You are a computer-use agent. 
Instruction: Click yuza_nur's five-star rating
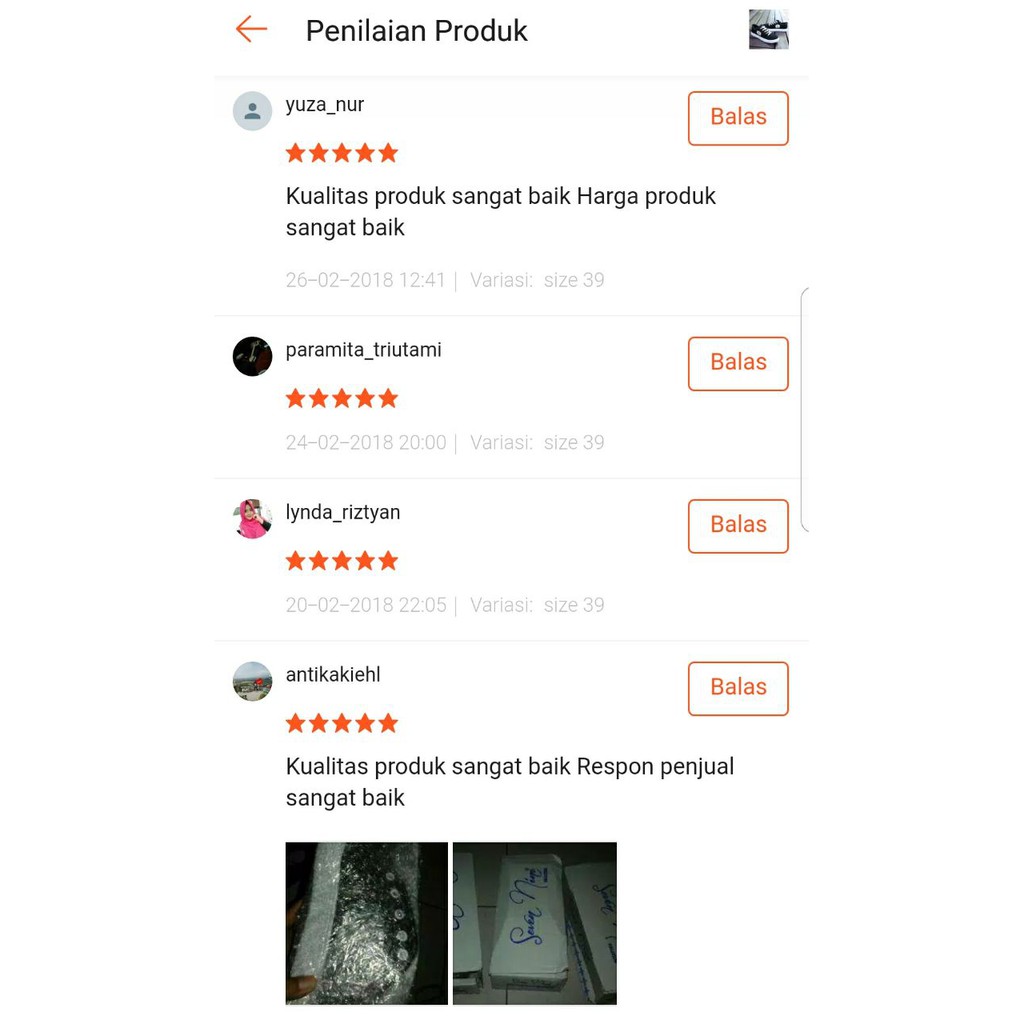click(342, 153)
